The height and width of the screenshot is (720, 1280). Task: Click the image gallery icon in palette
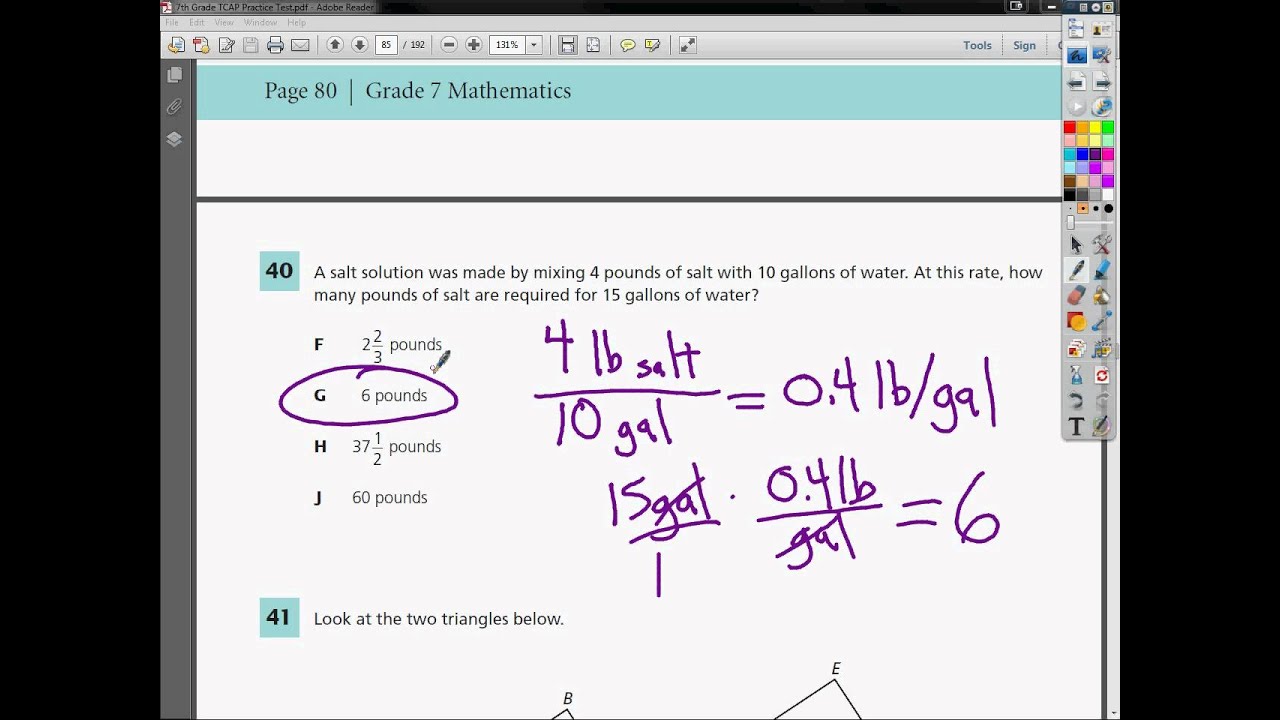(1076, 348)
